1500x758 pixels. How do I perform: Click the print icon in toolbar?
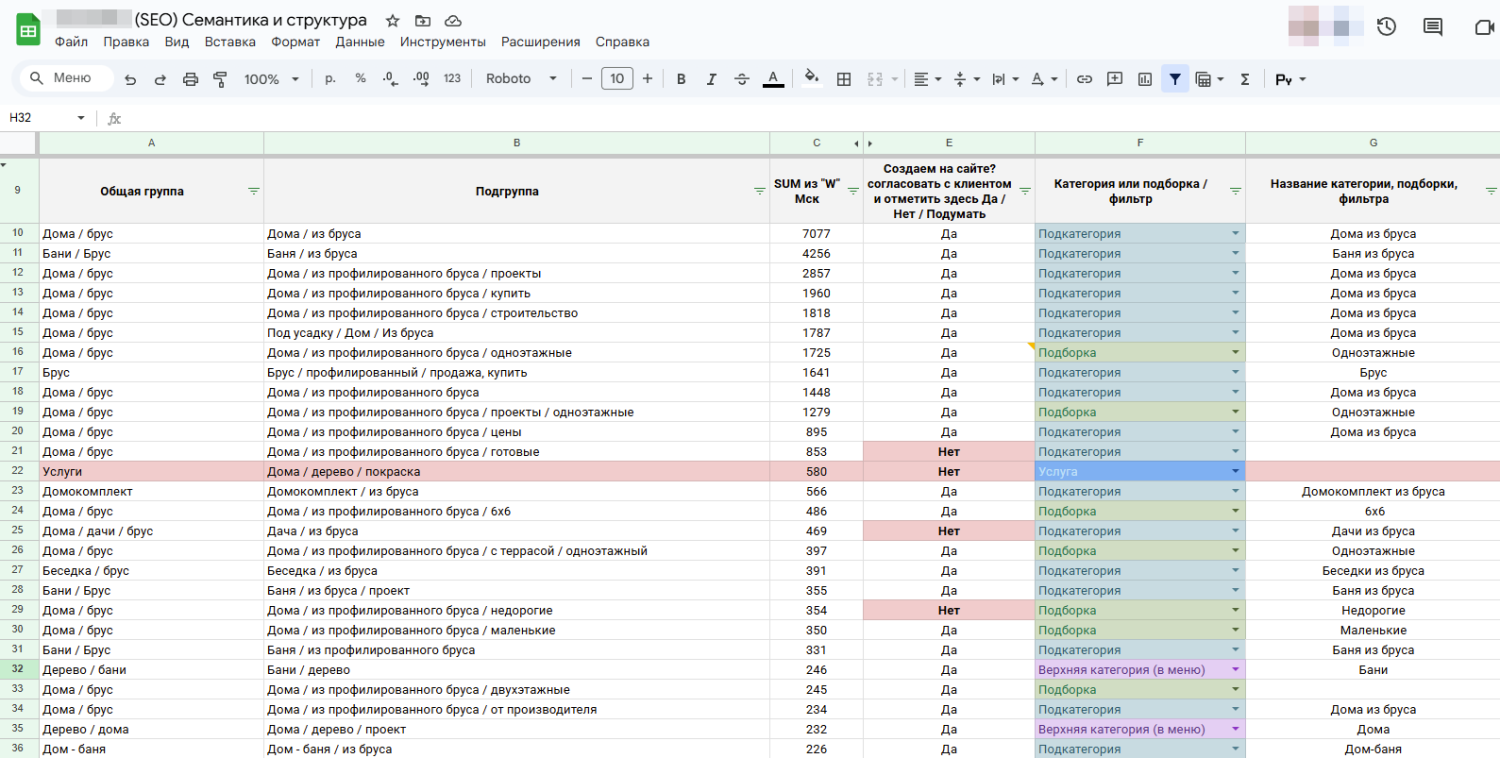point(190,79)
